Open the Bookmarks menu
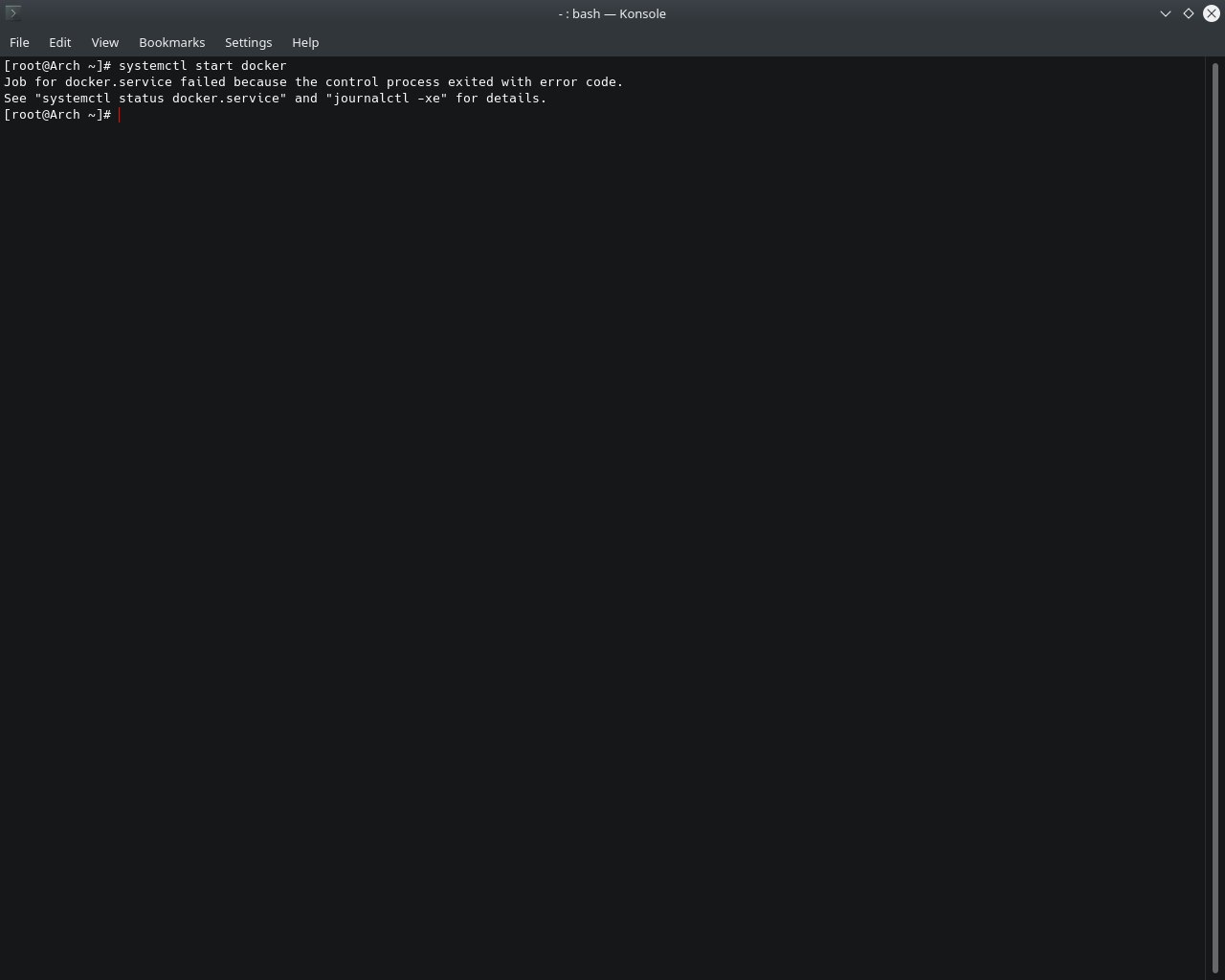Viewport: 1225px width, 980px height. click(x=171, y=42)
